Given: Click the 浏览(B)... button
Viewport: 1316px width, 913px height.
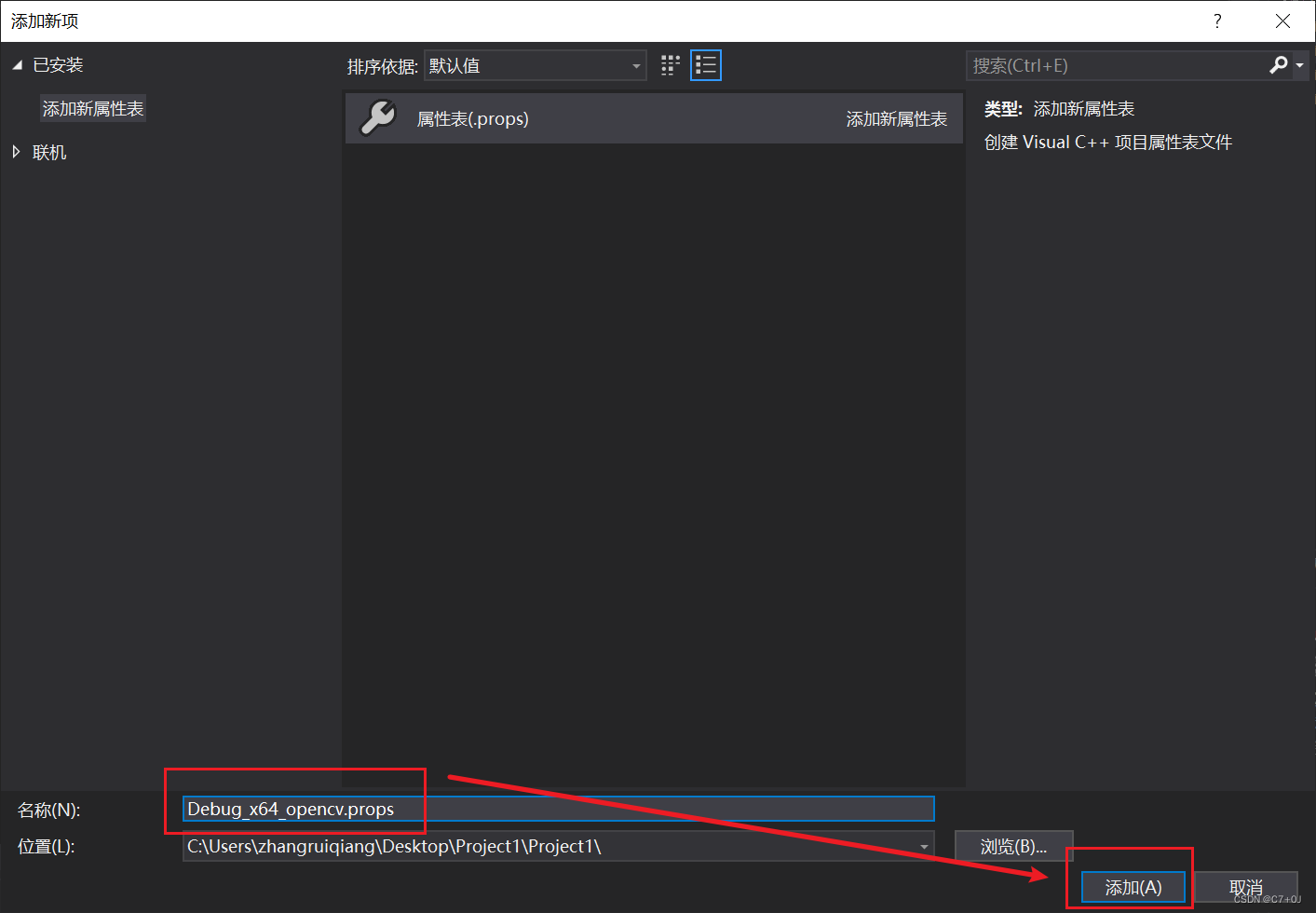Looking at the screenshot, I should 1014,847.
